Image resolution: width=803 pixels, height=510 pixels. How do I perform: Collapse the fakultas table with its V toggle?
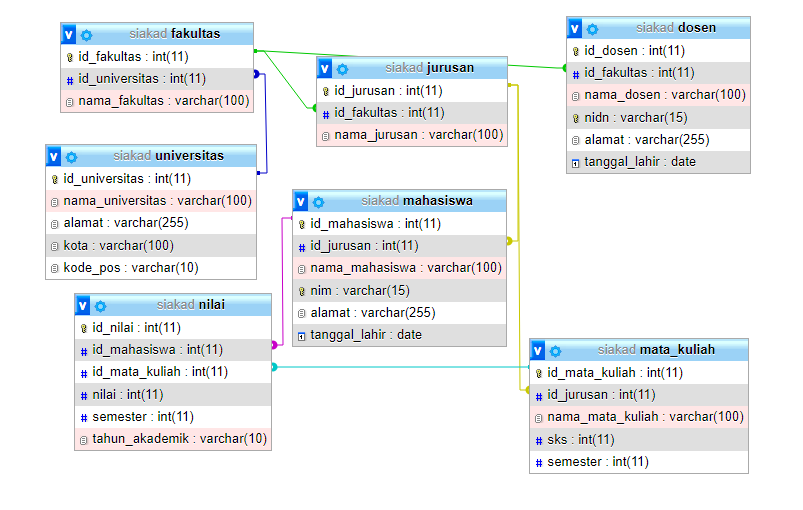(x=69, y=34)
